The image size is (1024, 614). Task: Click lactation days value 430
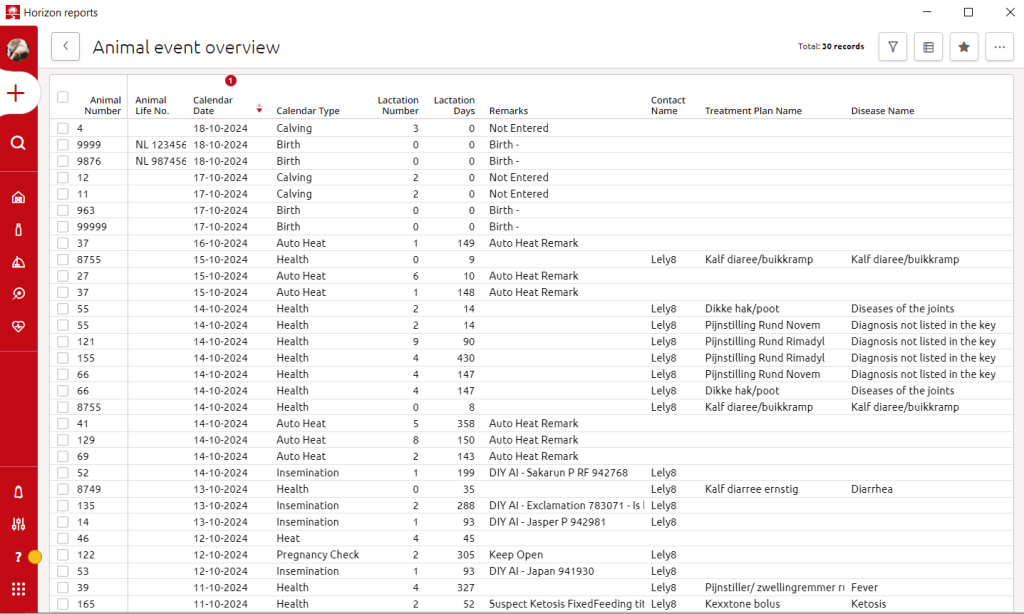pos(466,358)
